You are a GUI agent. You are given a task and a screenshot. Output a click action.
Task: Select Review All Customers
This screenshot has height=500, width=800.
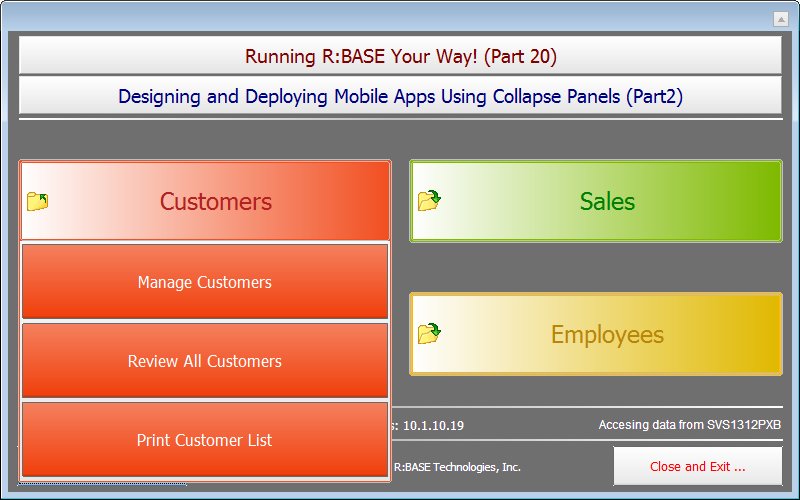(205, 361)
